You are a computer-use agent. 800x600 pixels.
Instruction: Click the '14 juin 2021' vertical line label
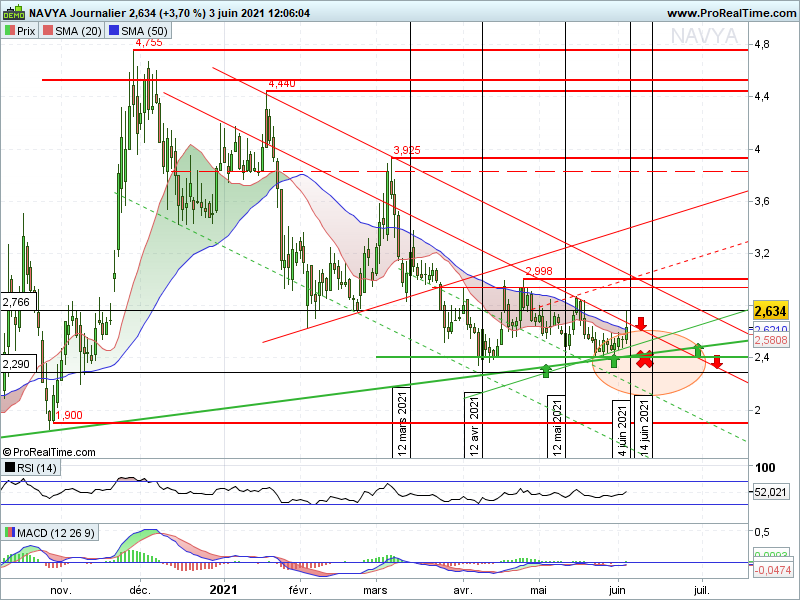point(644,428)
